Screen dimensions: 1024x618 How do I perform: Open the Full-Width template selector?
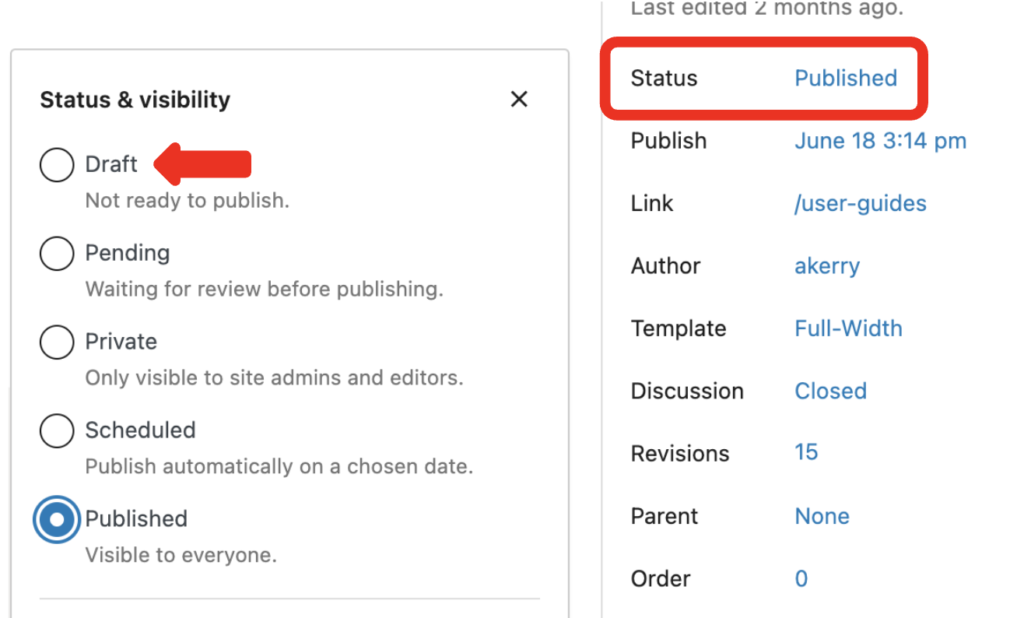pos(848,329)
